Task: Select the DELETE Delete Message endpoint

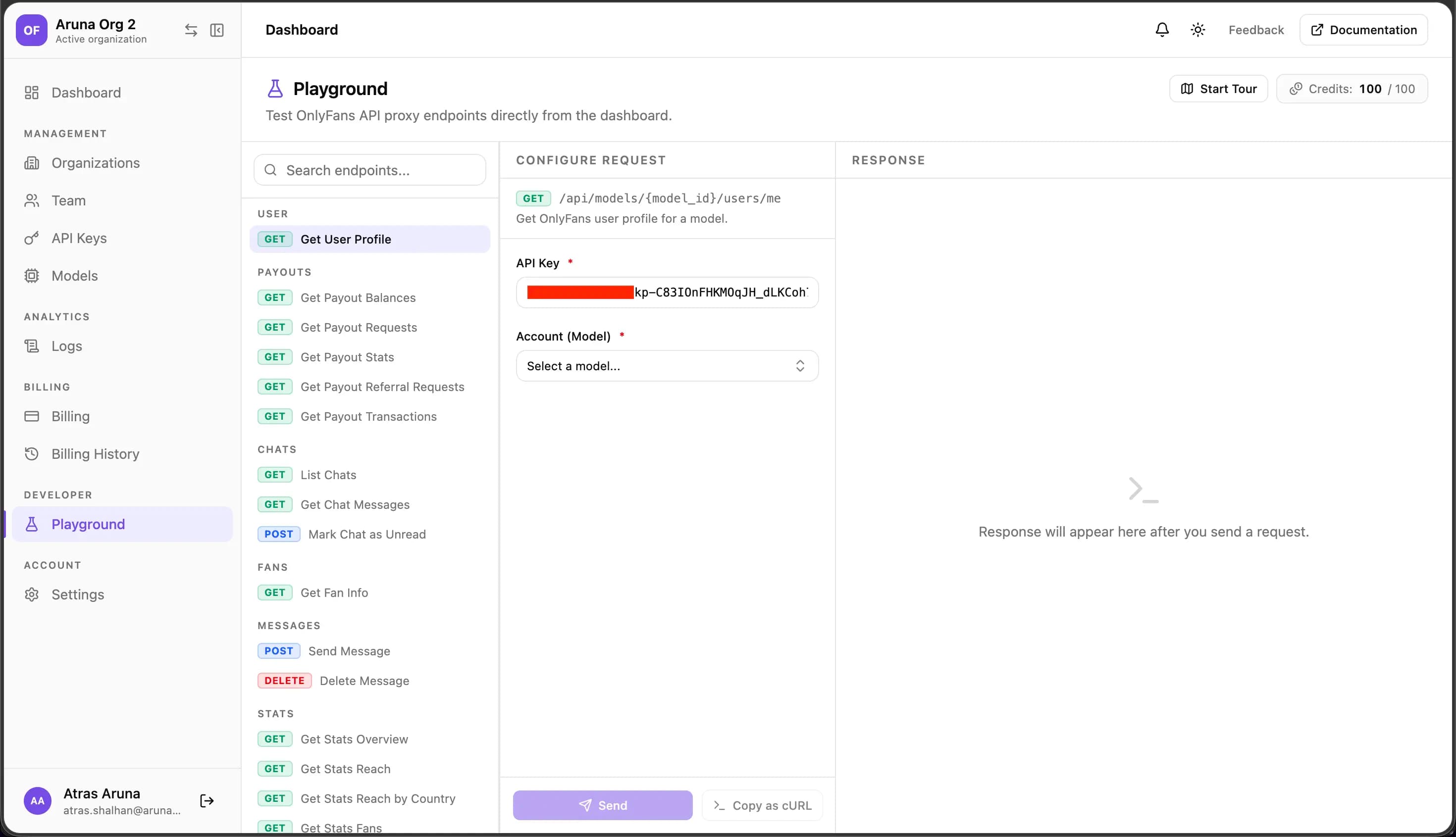Action: [x=370, y=681]
